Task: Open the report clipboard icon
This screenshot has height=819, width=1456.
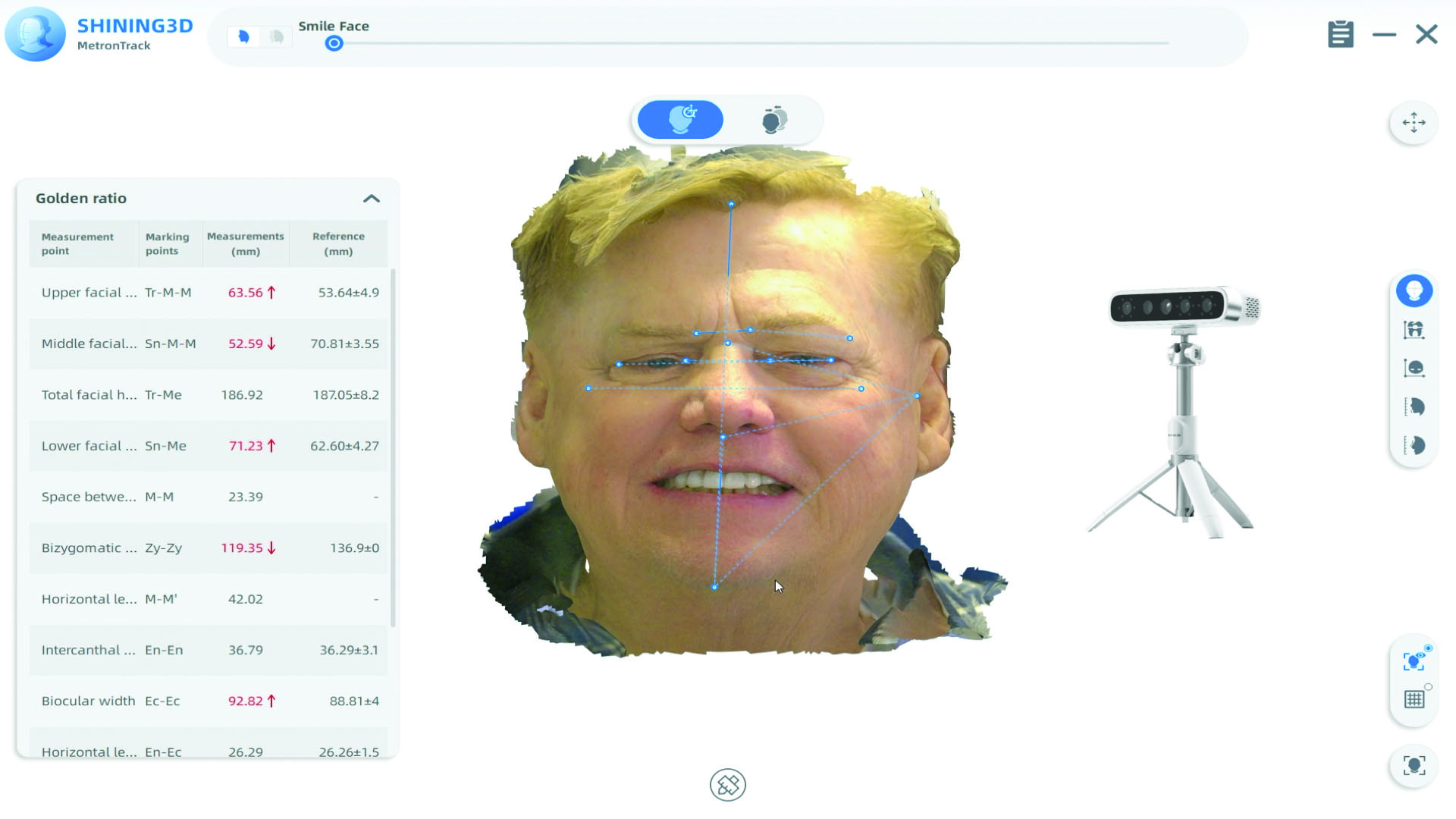Action: 1340,34
